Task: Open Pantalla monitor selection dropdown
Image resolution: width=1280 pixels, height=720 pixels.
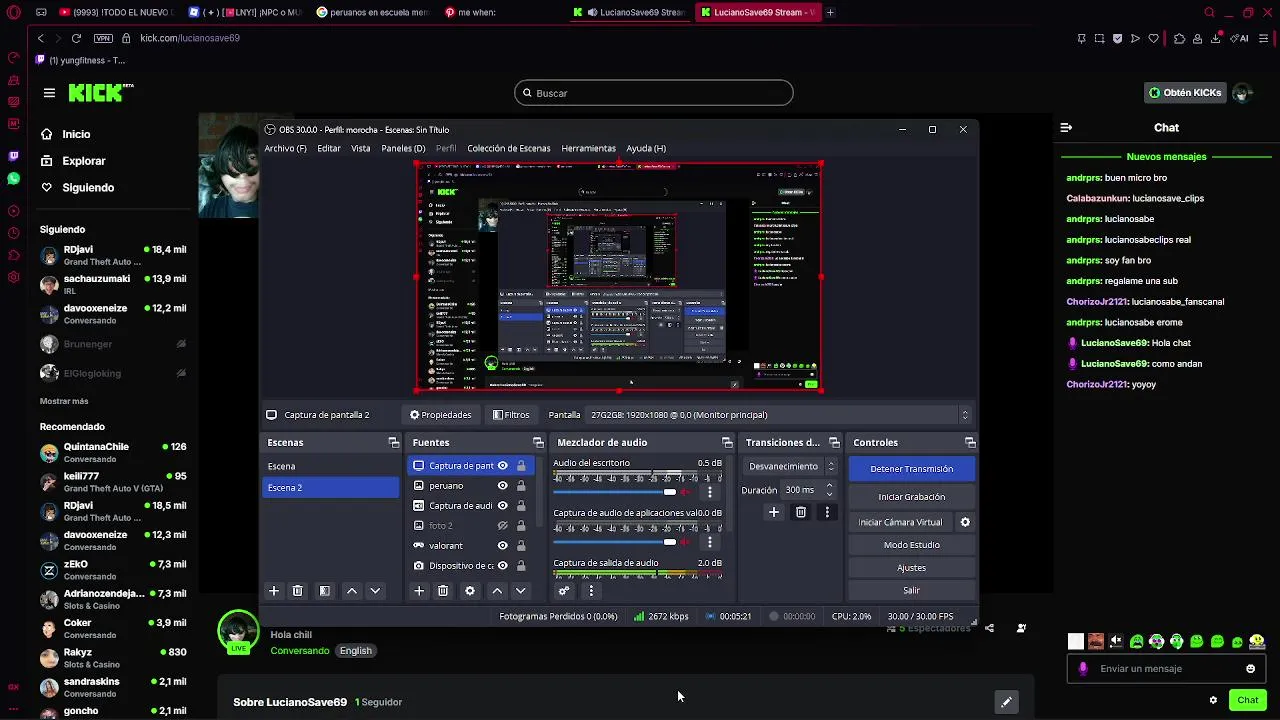Action: pyautogui.click(x=778, y=415)
